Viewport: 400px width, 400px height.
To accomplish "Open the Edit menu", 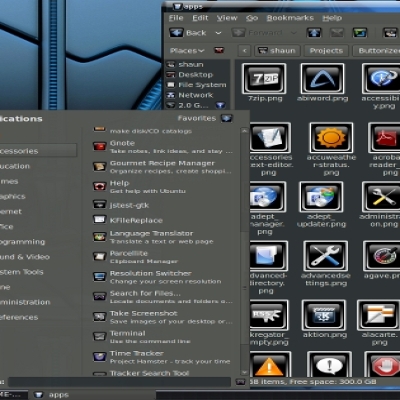I will pos(200,18).
